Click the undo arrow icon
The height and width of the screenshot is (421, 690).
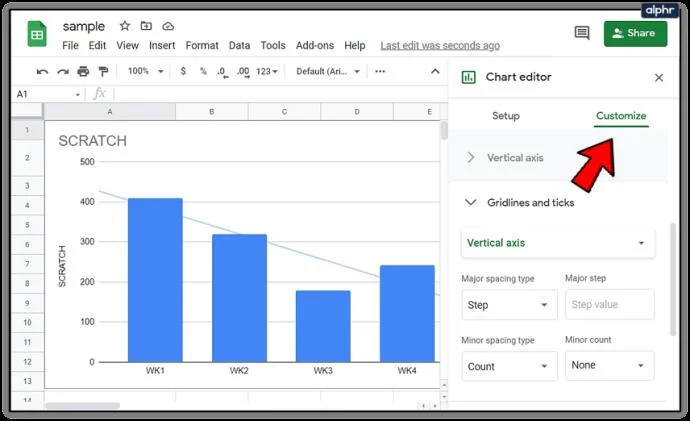[x=42, y=72]
